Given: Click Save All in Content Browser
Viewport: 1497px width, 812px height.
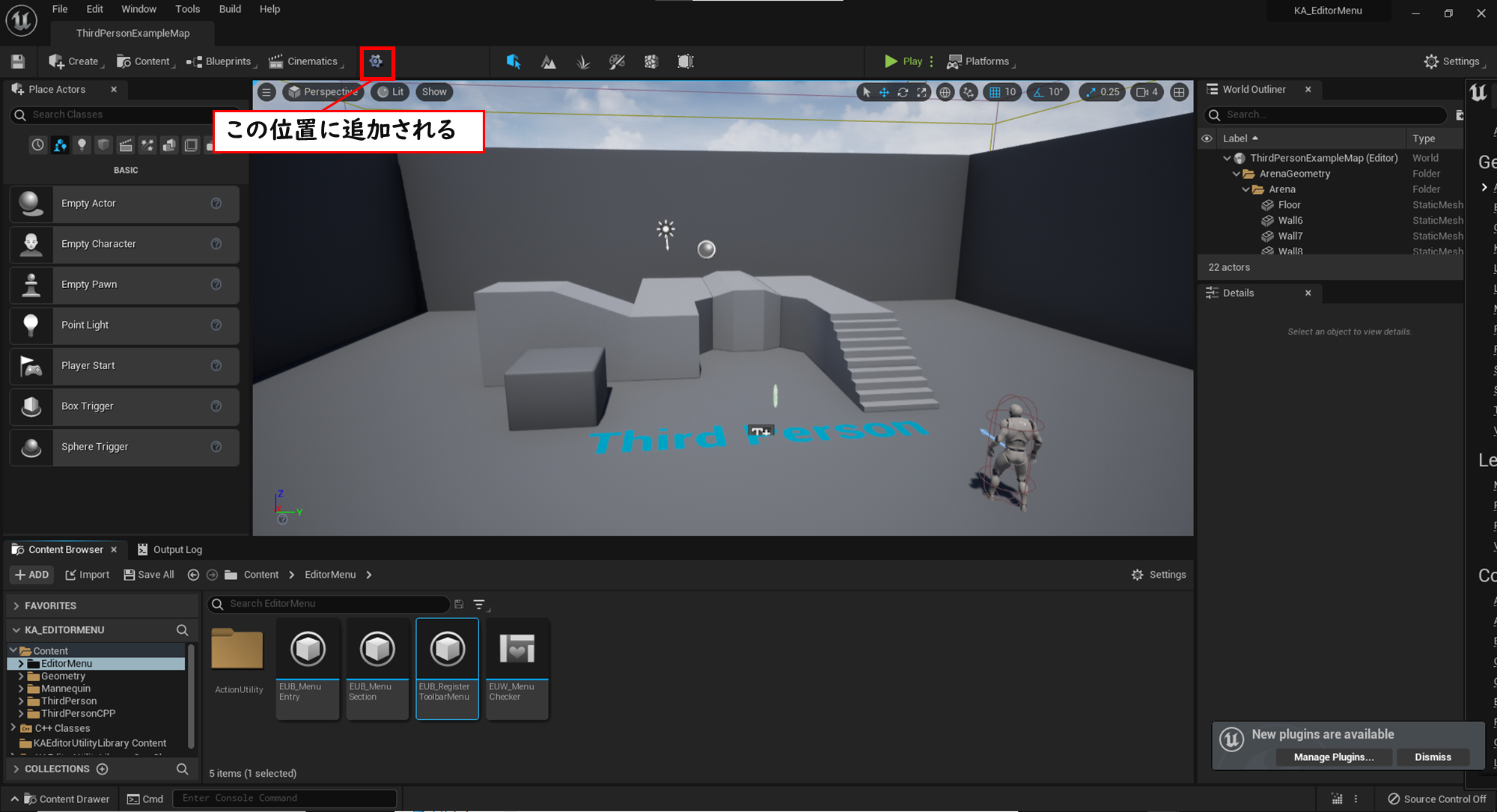Looking at the screenshot, I should click(x=149, y=575).
